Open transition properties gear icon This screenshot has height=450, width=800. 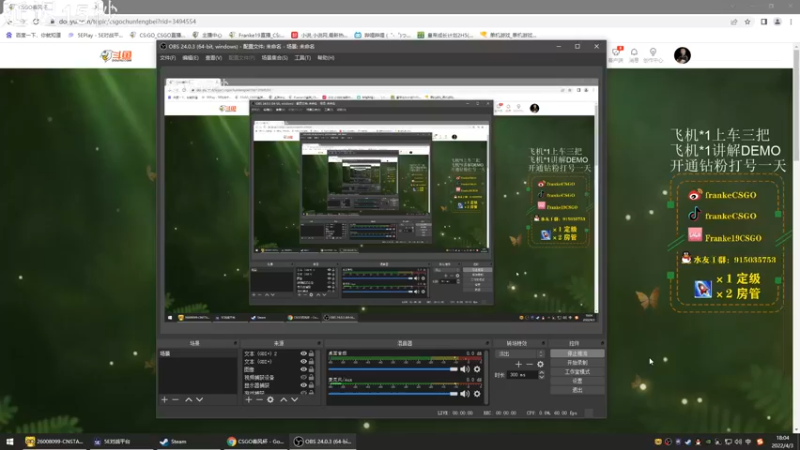point(540,364)
